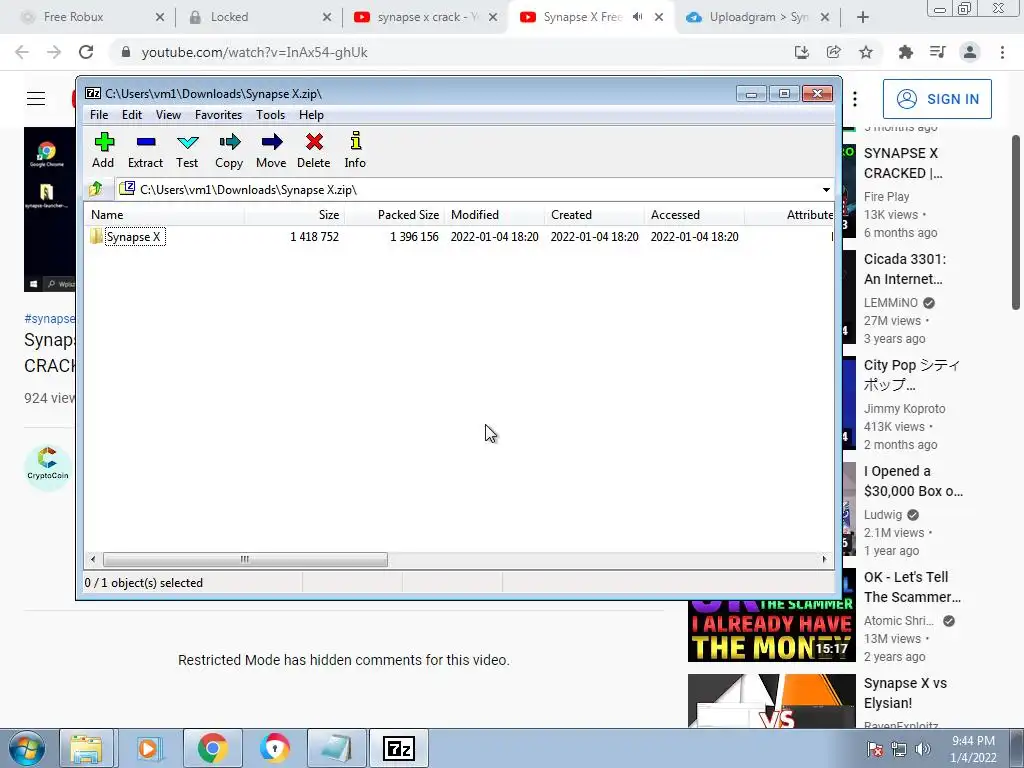Click the #synapse hashtag link
Viewport: 1024px width, 768px height.
[50, 319]
